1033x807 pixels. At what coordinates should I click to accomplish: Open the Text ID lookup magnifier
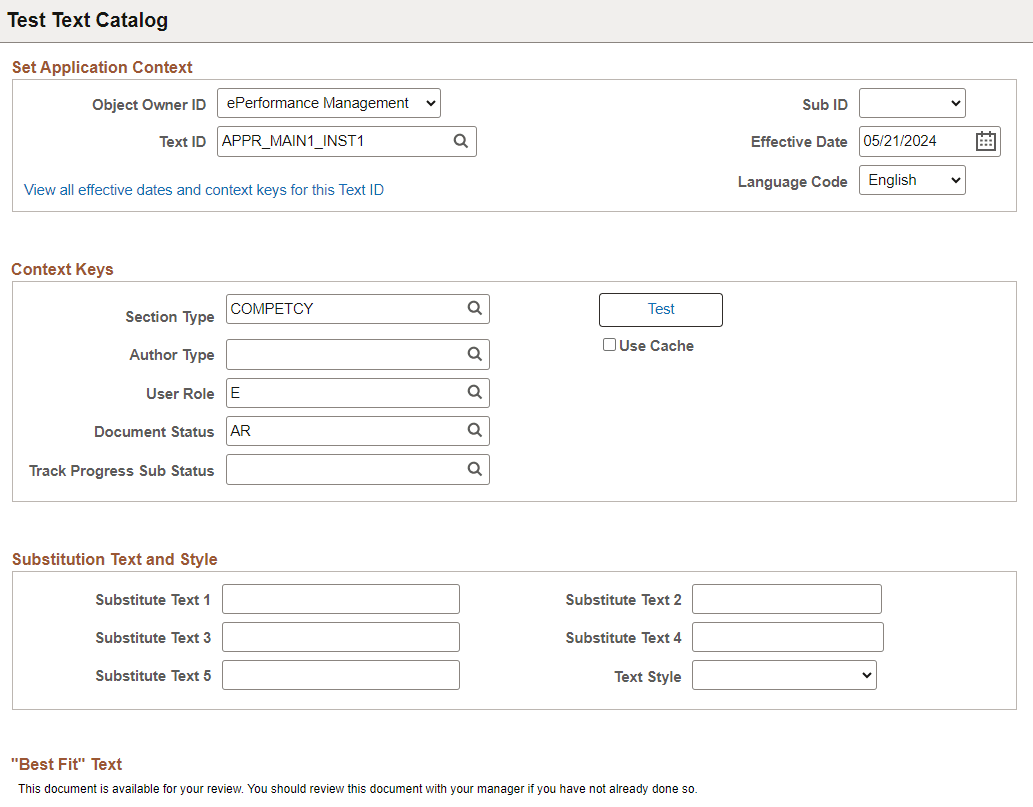[x=460, y=141]
